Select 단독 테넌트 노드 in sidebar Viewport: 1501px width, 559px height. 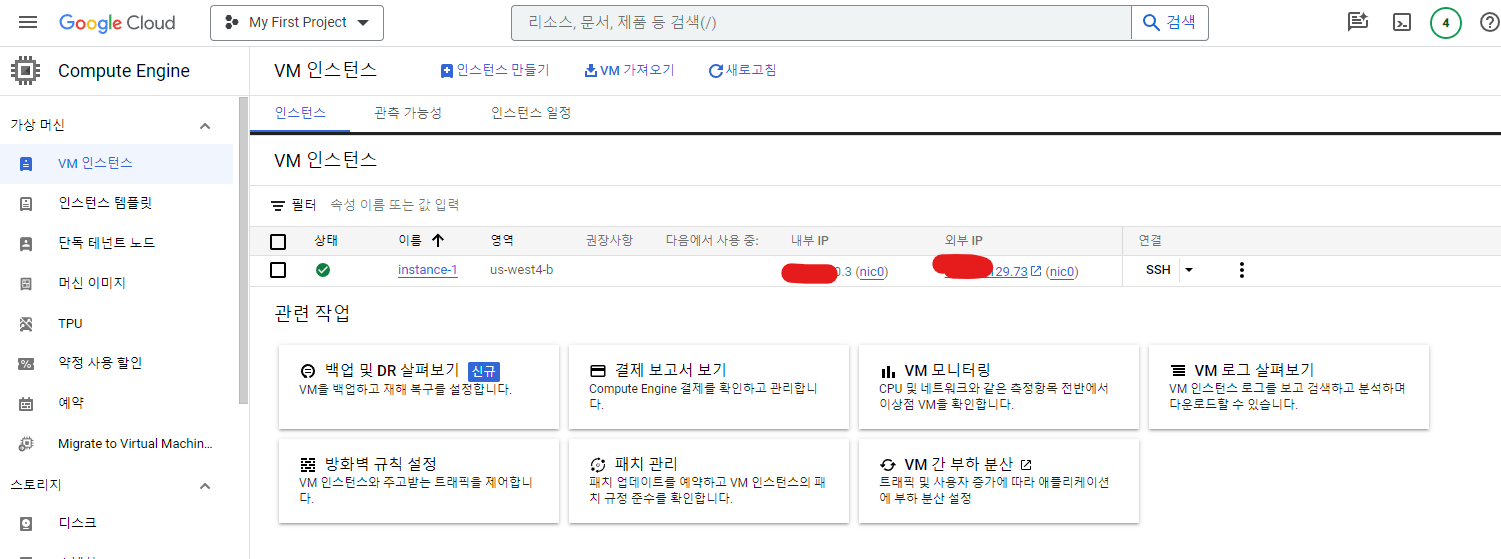pyautogui.click(x=117, y=244)
